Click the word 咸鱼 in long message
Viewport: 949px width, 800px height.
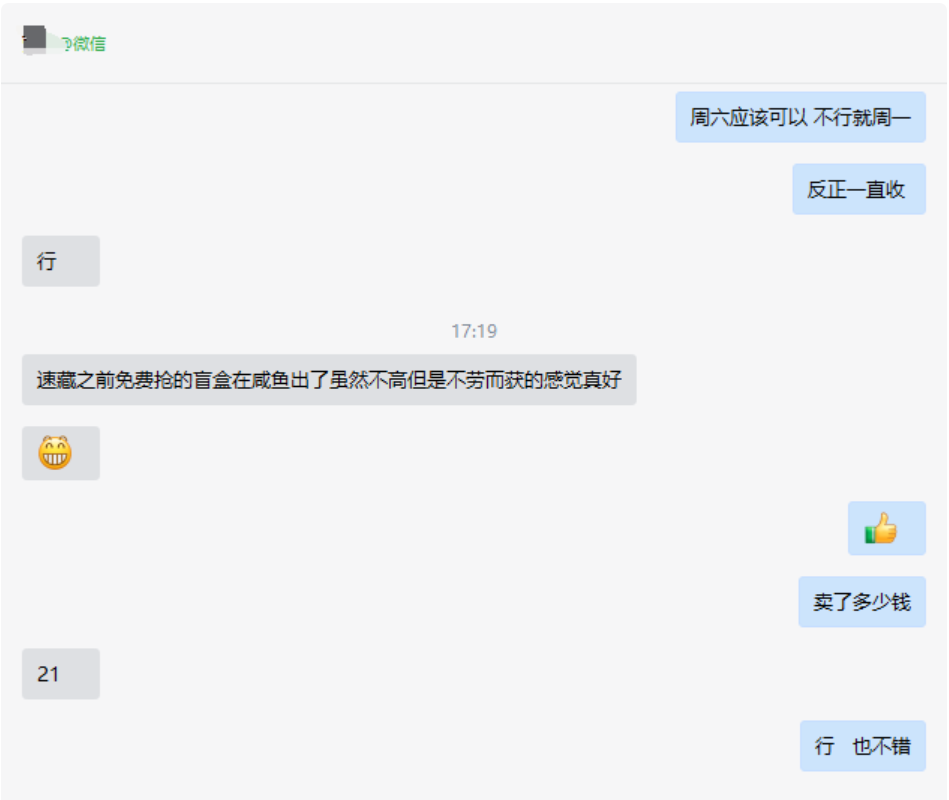(x=271, y=380)
